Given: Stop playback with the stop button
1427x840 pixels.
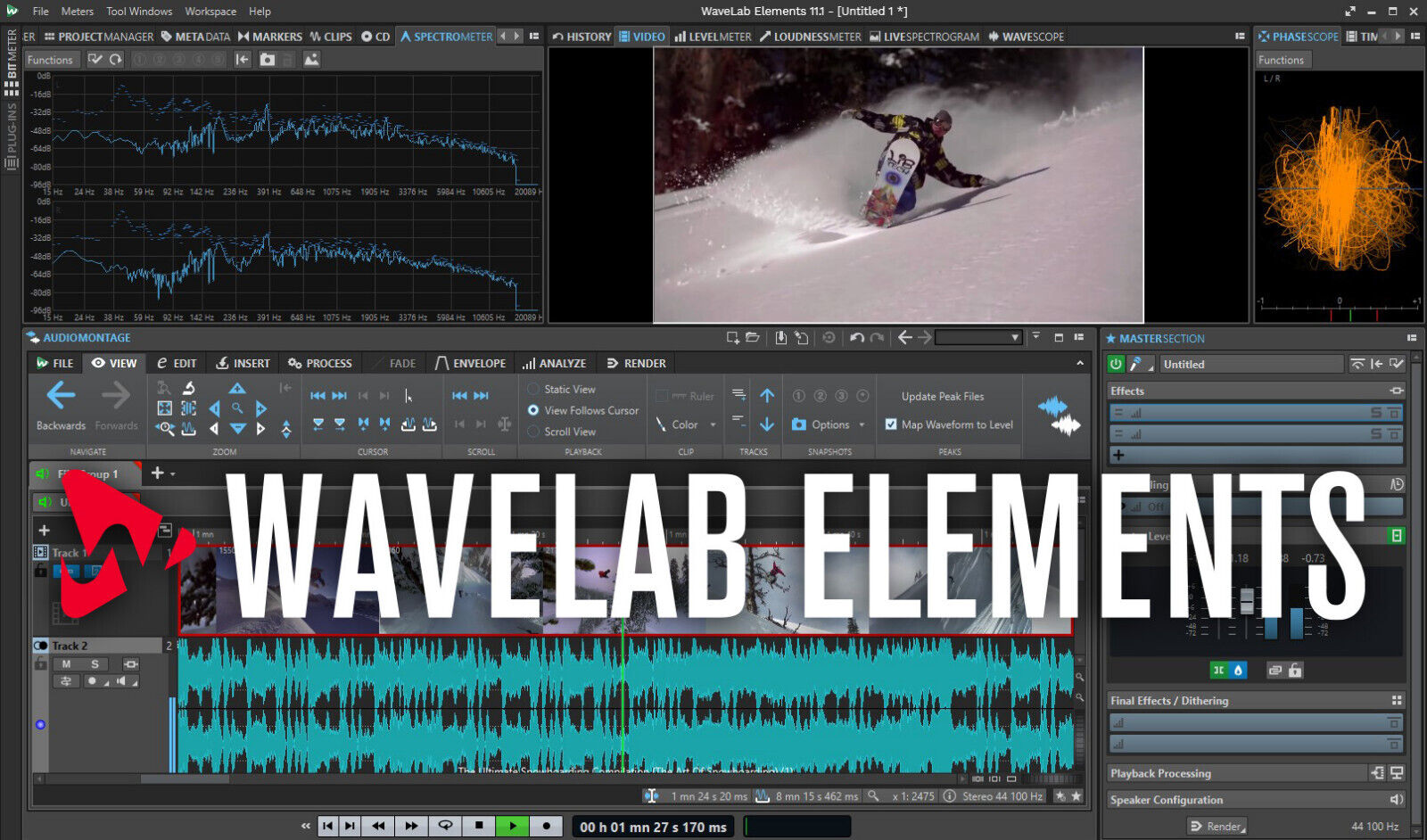Looking at the screenshot, I should pos(479,827).
